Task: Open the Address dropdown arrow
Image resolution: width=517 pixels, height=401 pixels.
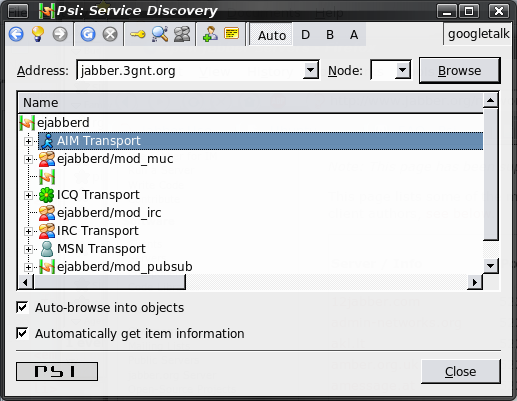Action: pyautogui.click(x=310, y=70)
